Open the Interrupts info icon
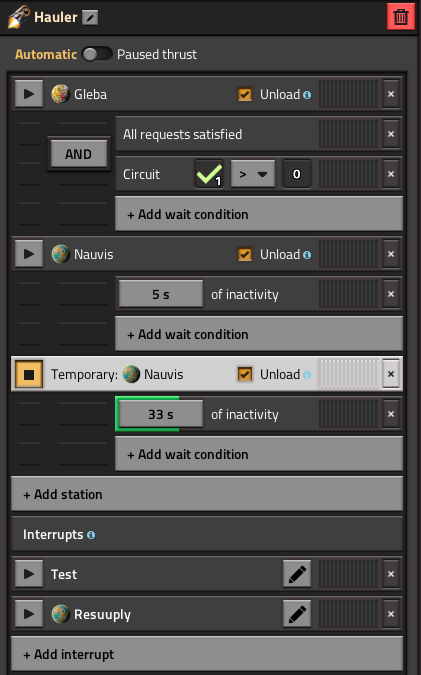Viewport: 421px width, 675px height. (x=91, y=535)
